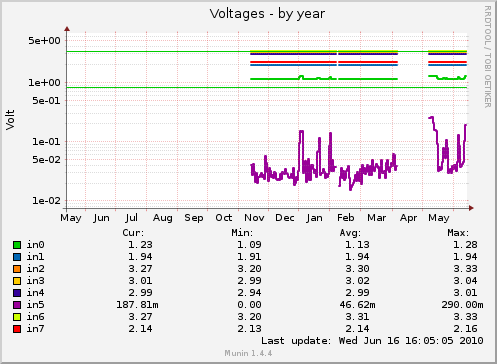The width and height of the screenshot is (497, 364).
Task: Click the in6 legend label
Action: (x=35, y=317)
